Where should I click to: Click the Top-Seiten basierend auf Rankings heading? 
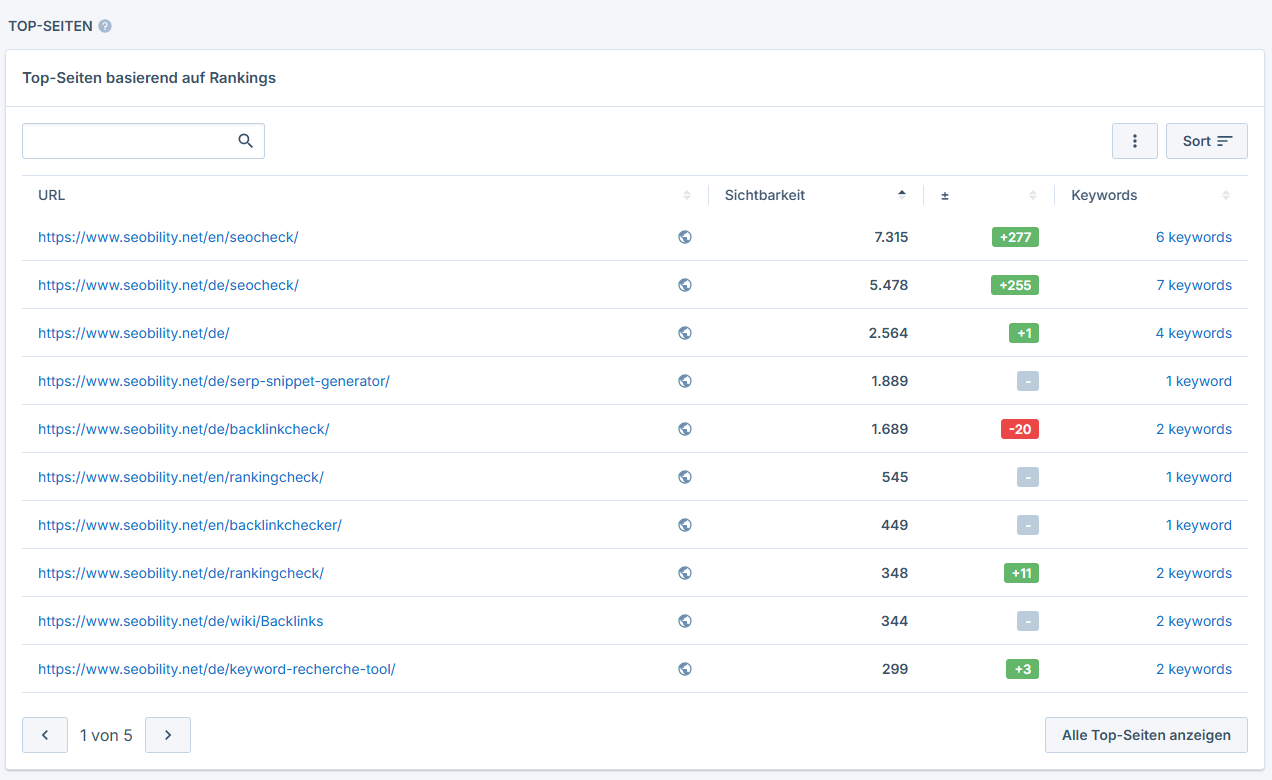coord(149,78)
